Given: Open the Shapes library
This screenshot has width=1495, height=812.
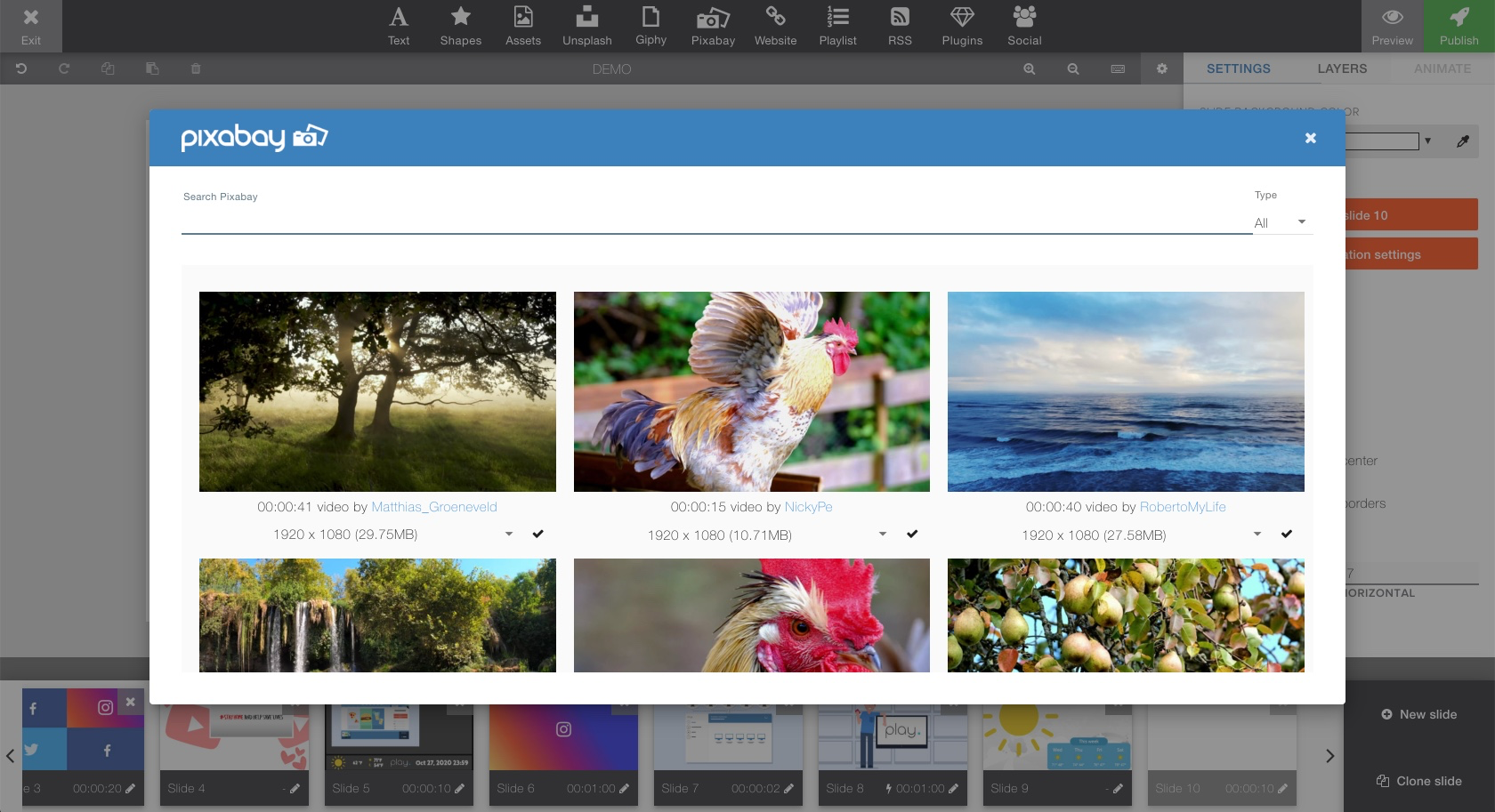Looking at the screenshot, I should (461, 27).
